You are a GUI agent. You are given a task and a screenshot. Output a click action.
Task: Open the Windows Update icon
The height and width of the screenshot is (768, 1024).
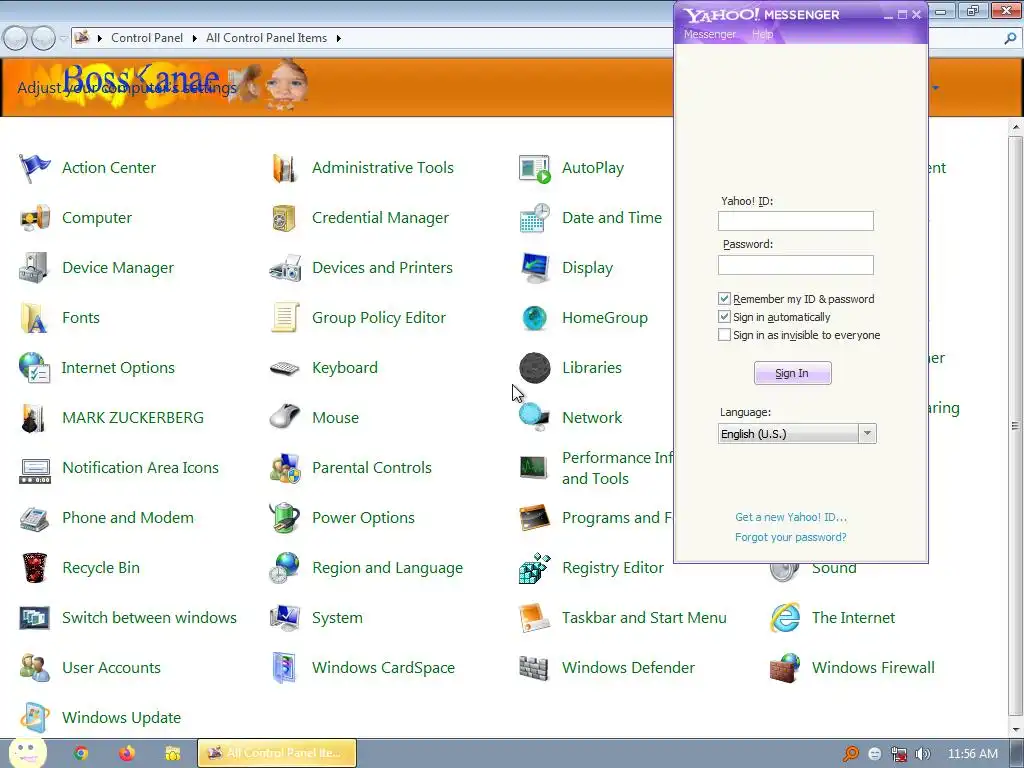(x=35, y=718)
